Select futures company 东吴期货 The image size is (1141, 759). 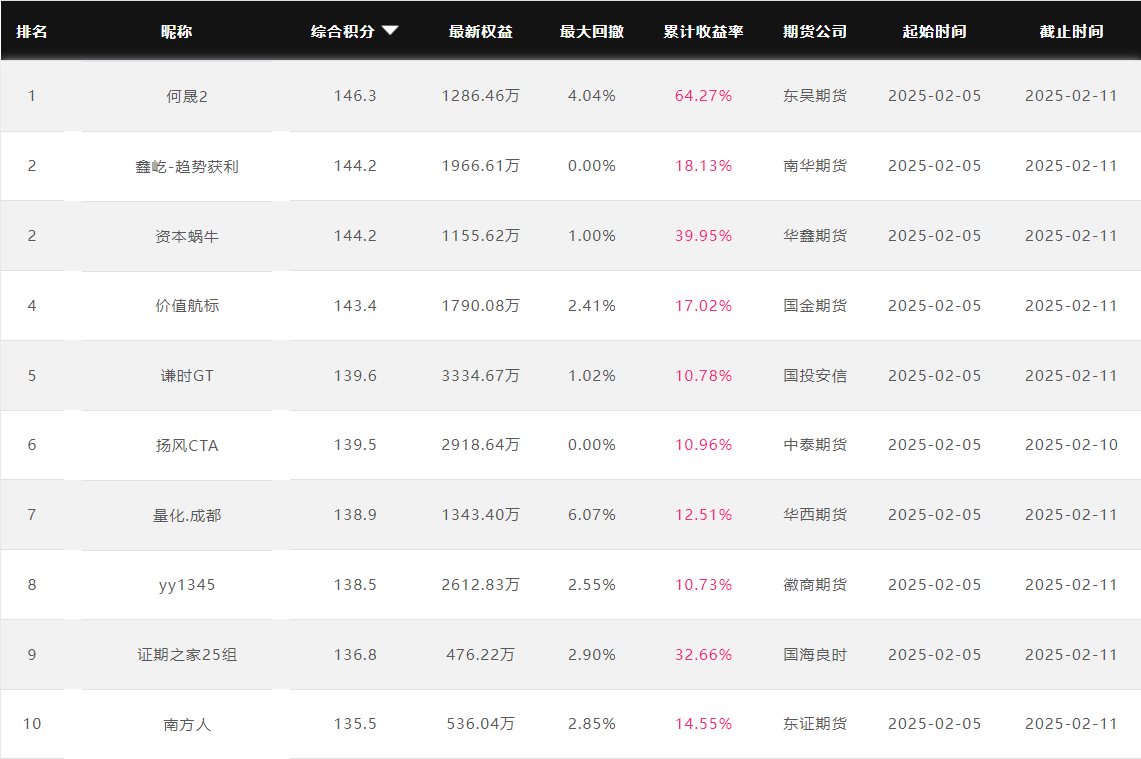click(x=815, y=96)
